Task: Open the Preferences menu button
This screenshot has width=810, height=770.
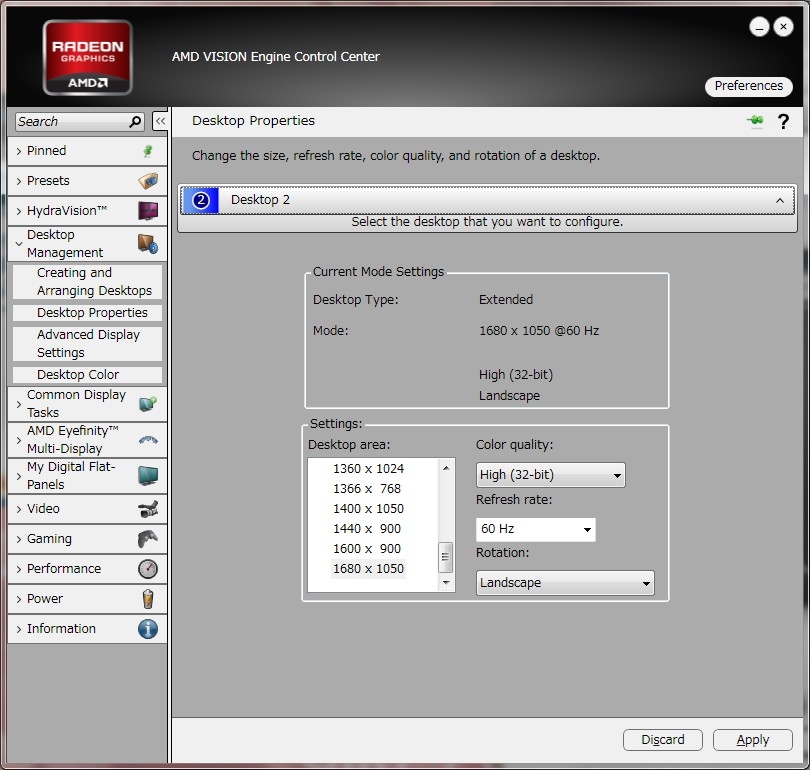Action: coord(748,86)
